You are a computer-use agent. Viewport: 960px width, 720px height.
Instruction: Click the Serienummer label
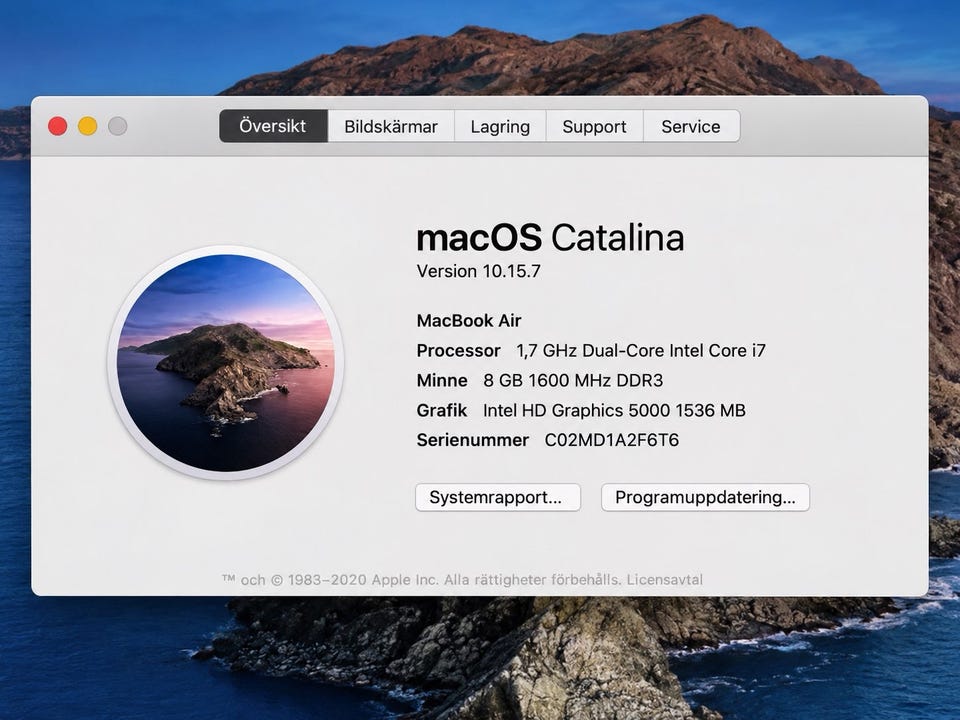coord(473,440)
